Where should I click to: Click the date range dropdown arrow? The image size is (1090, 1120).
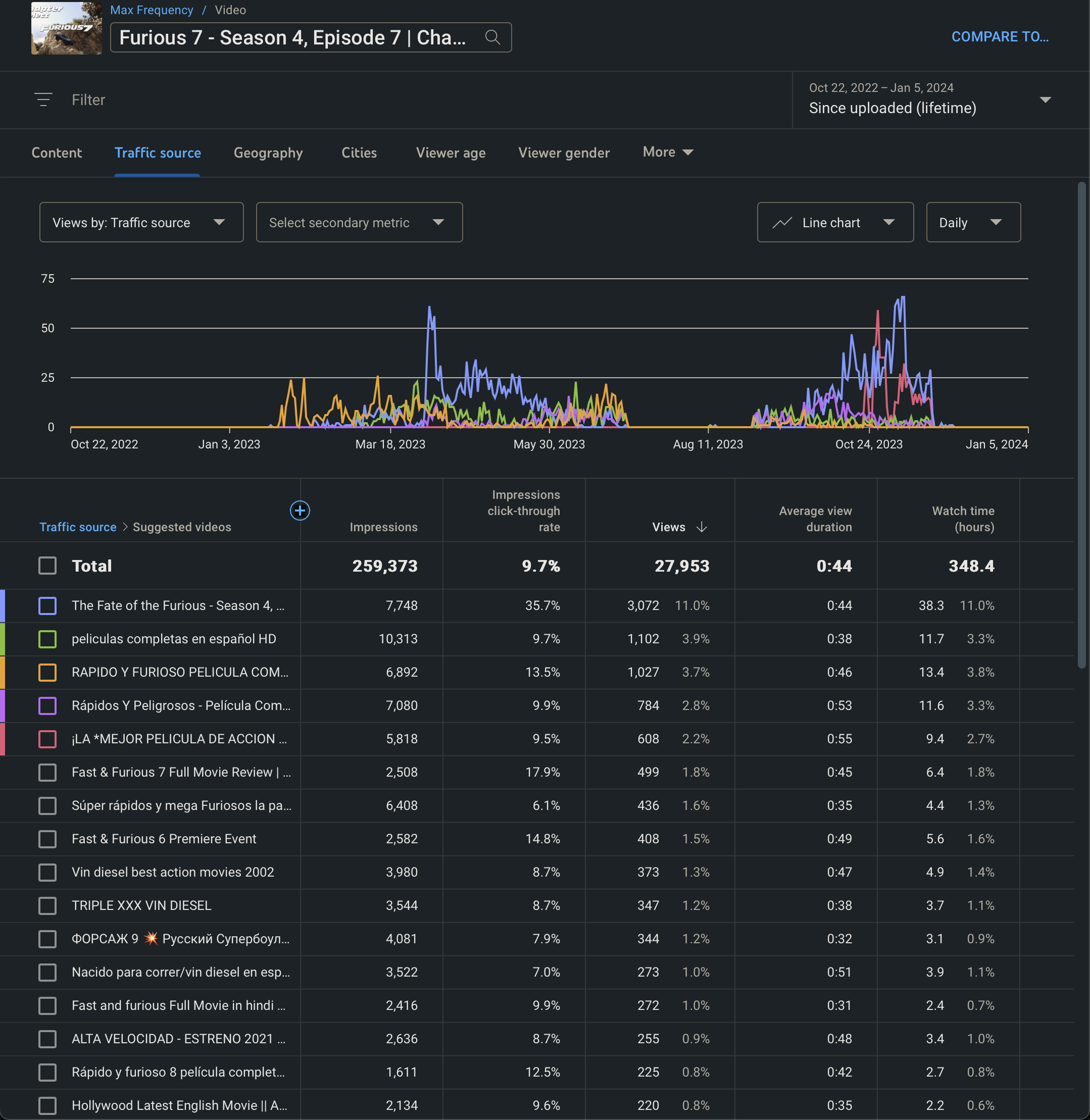pyautogui.click(x=1045, y=99)
